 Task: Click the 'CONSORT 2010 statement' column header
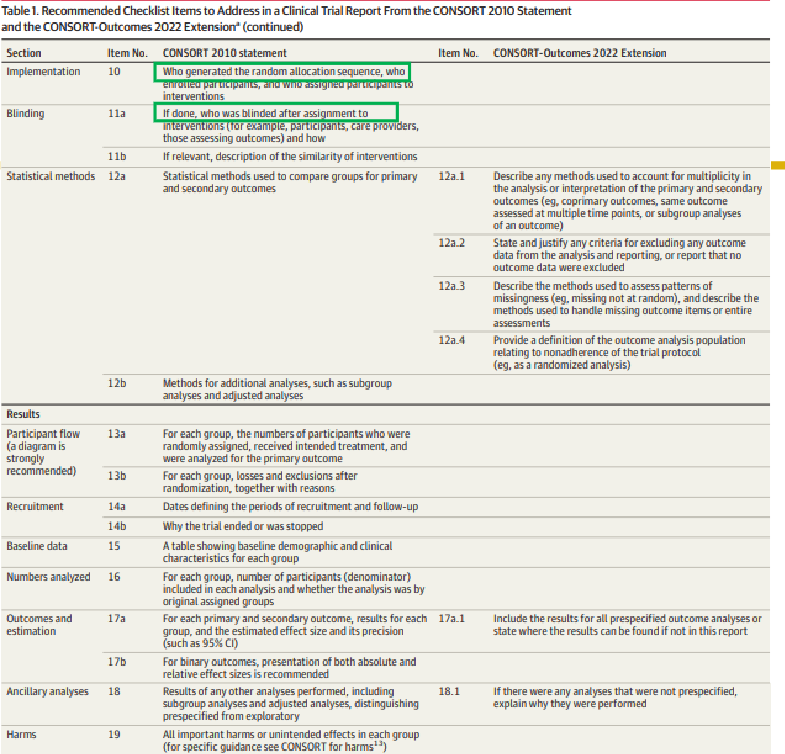click(x=225, y=53)
